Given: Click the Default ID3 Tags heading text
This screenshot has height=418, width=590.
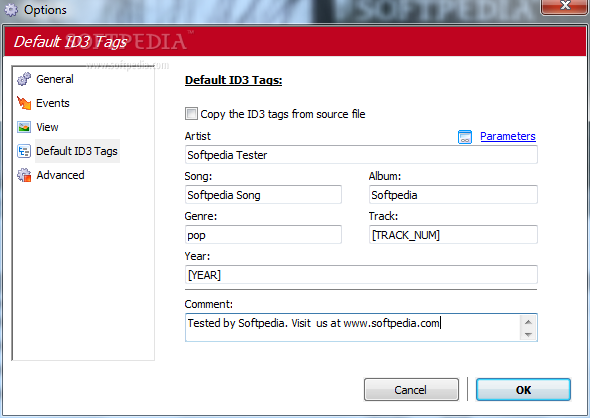Looking at the screenshot, I should click(x=233, y=80).
